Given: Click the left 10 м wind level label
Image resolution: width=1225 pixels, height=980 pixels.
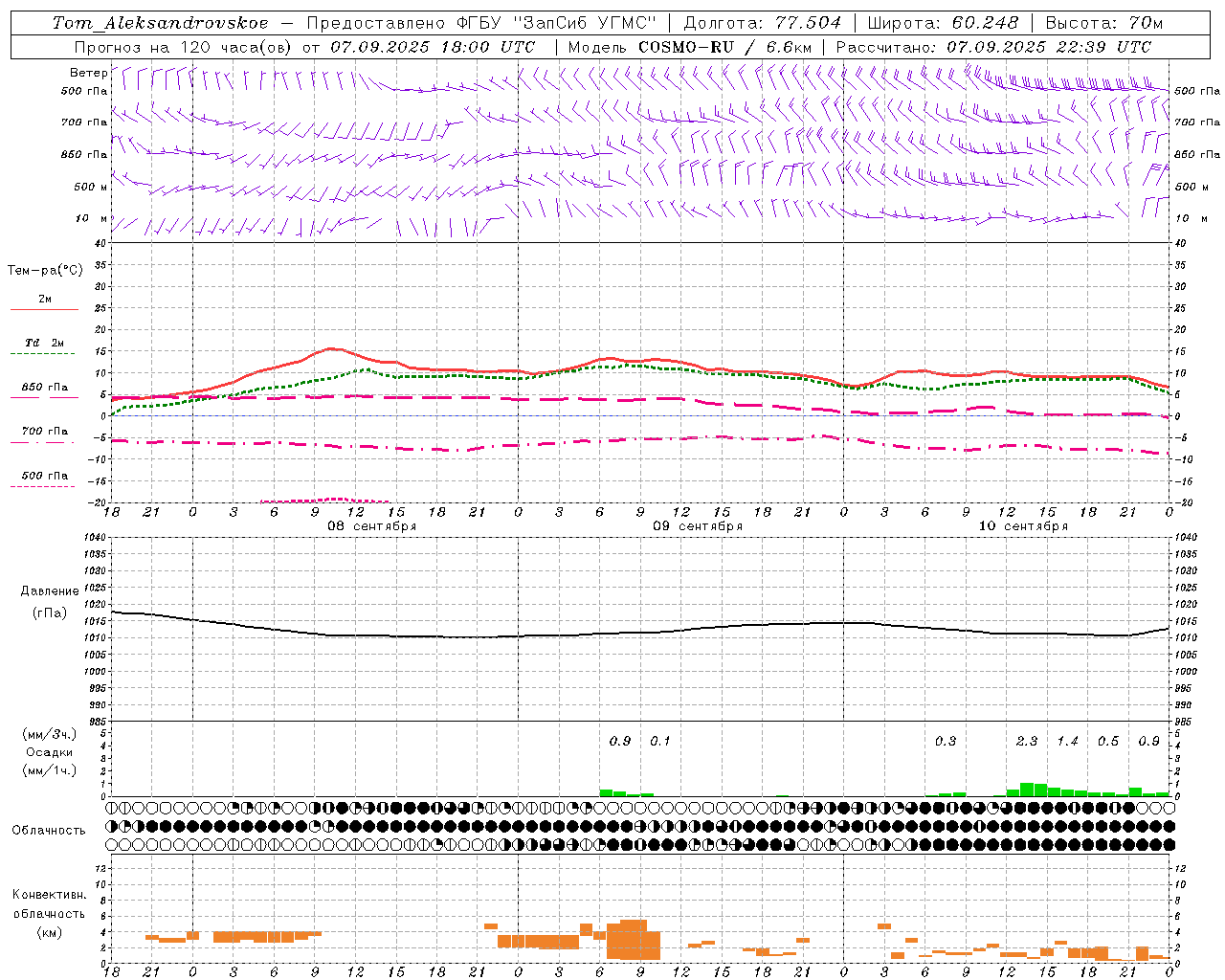Looking at the screenshot, I should (x=92, y=218).
